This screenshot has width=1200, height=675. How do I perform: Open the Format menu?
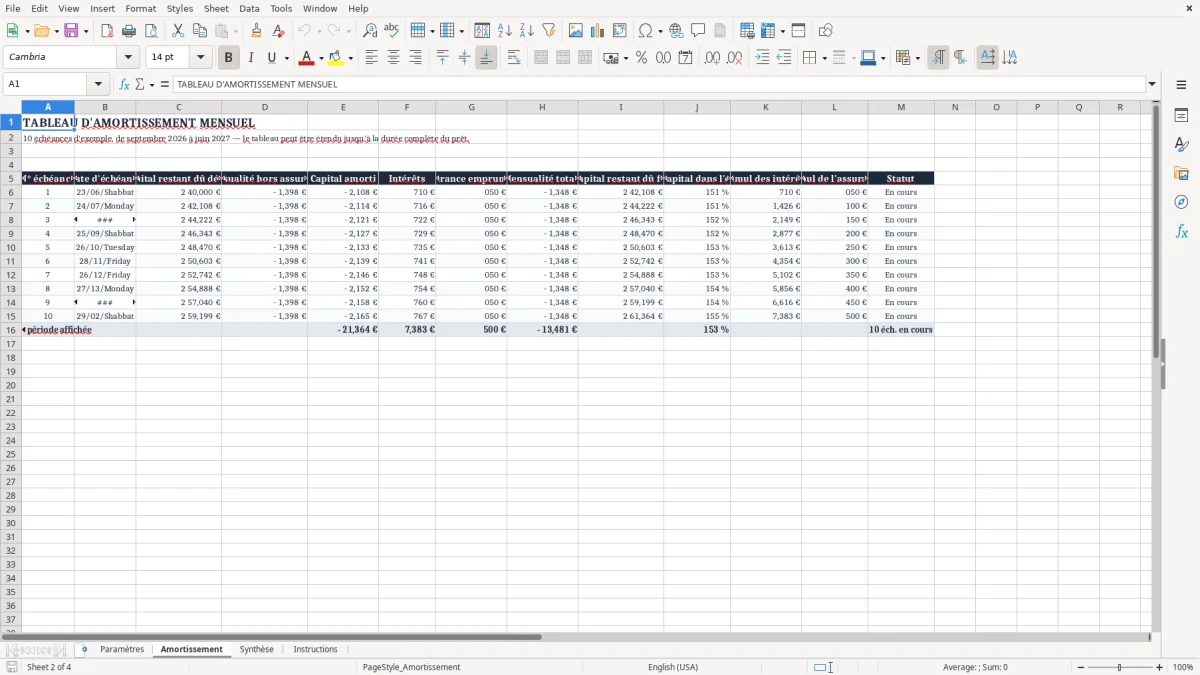tap(140, 8)
